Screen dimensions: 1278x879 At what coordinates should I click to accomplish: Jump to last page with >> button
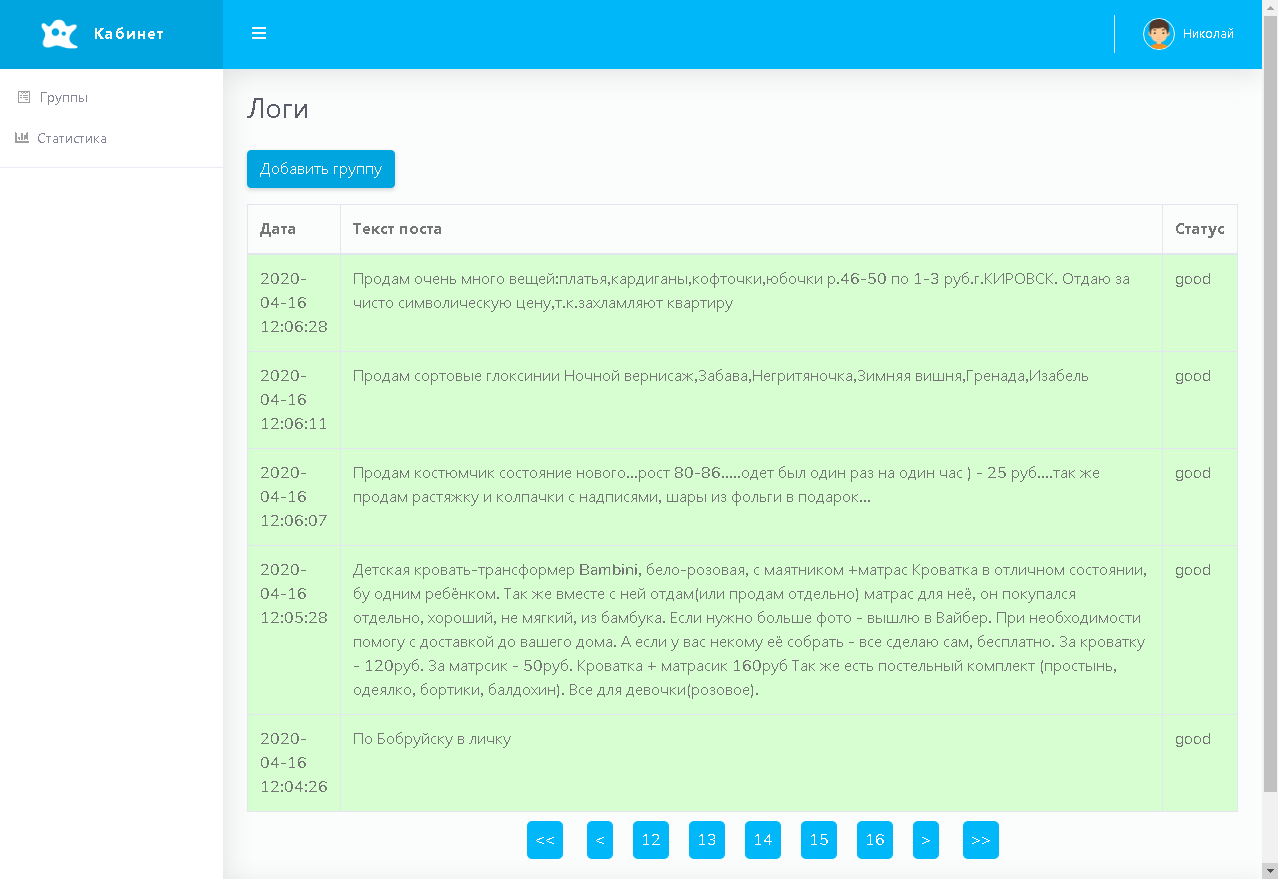(981, 840)
